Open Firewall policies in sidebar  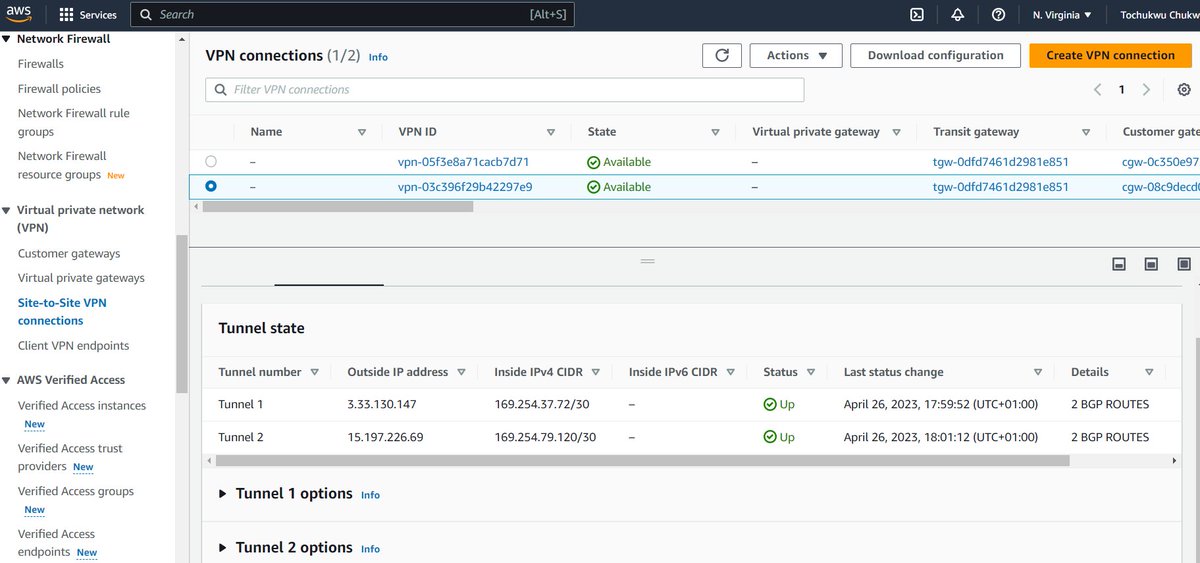[x=59, y=89]
